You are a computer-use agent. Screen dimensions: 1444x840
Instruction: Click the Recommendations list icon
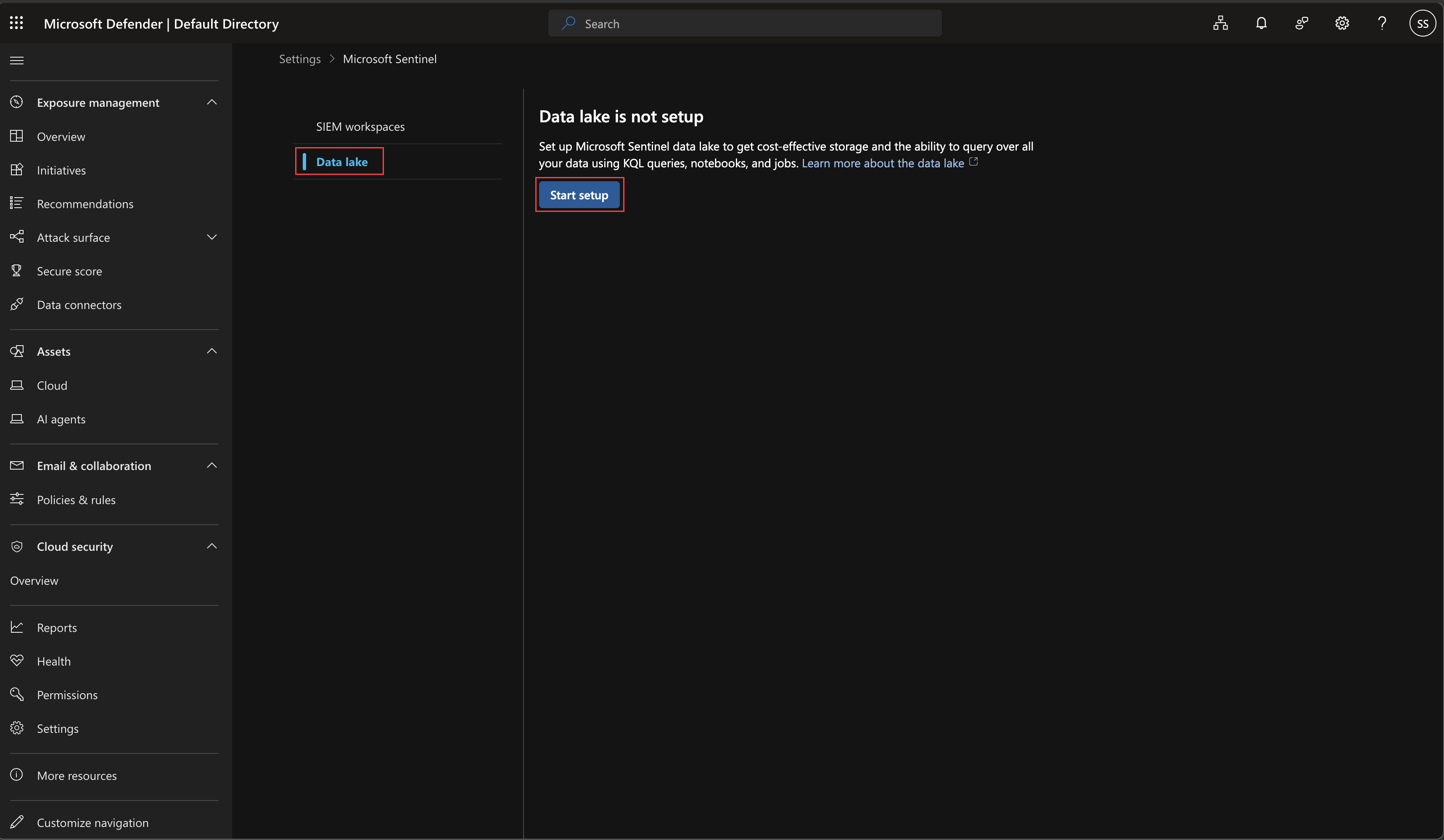pyautogui.click(x=17, y=203)
